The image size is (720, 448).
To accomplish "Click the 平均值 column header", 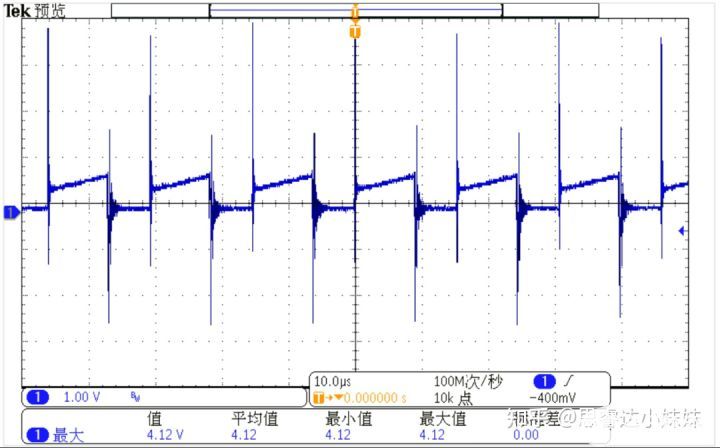I will (x=255, y=418).
